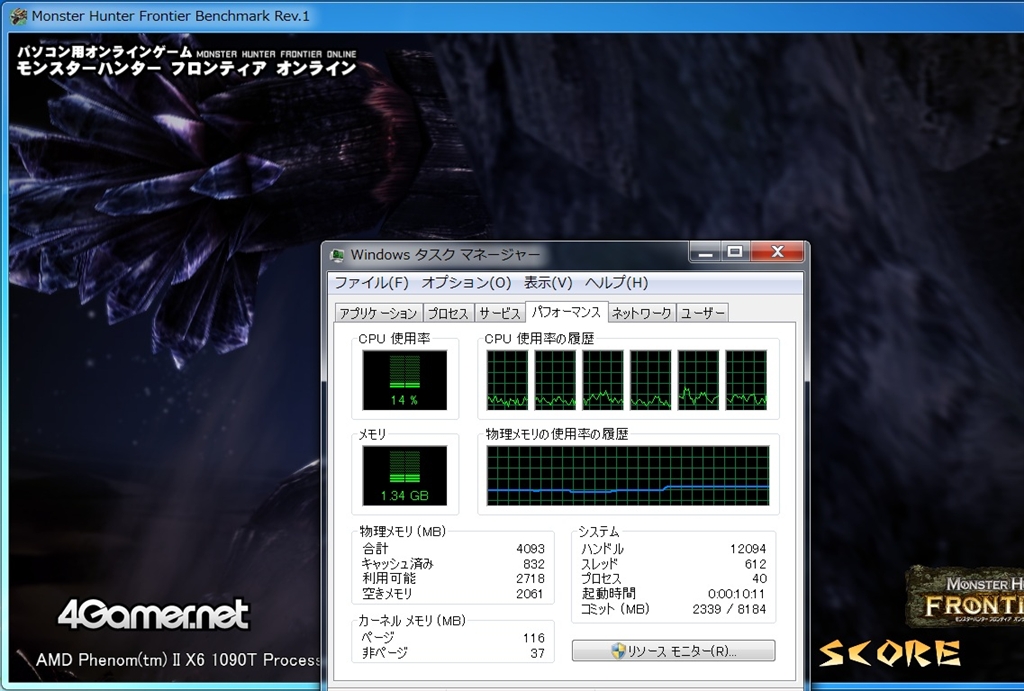Close the Windows Task Manager window

pyautogui.click(x=777, y=251)
